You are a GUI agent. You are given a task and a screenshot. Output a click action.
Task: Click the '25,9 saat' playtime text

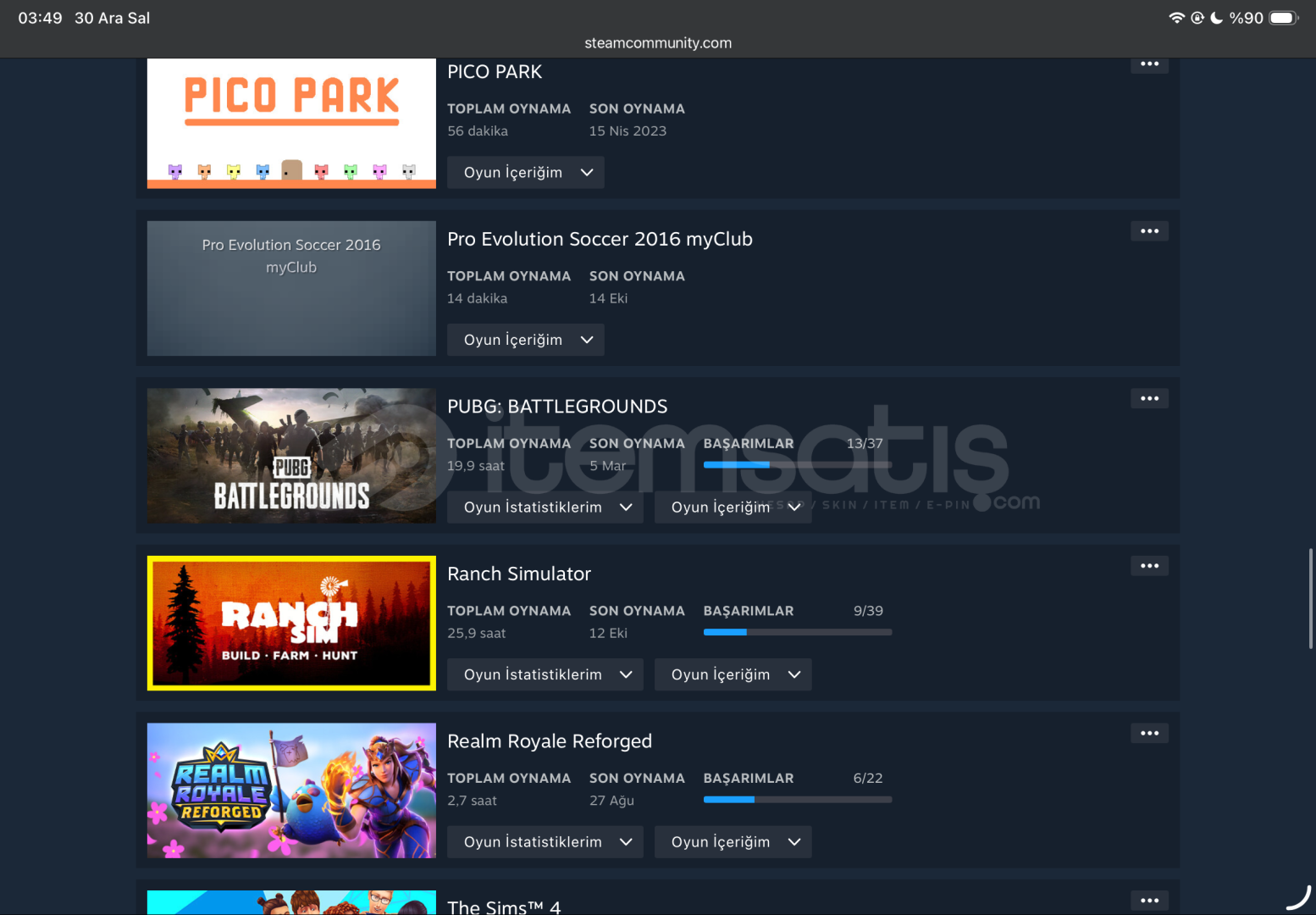pos(476,633)
